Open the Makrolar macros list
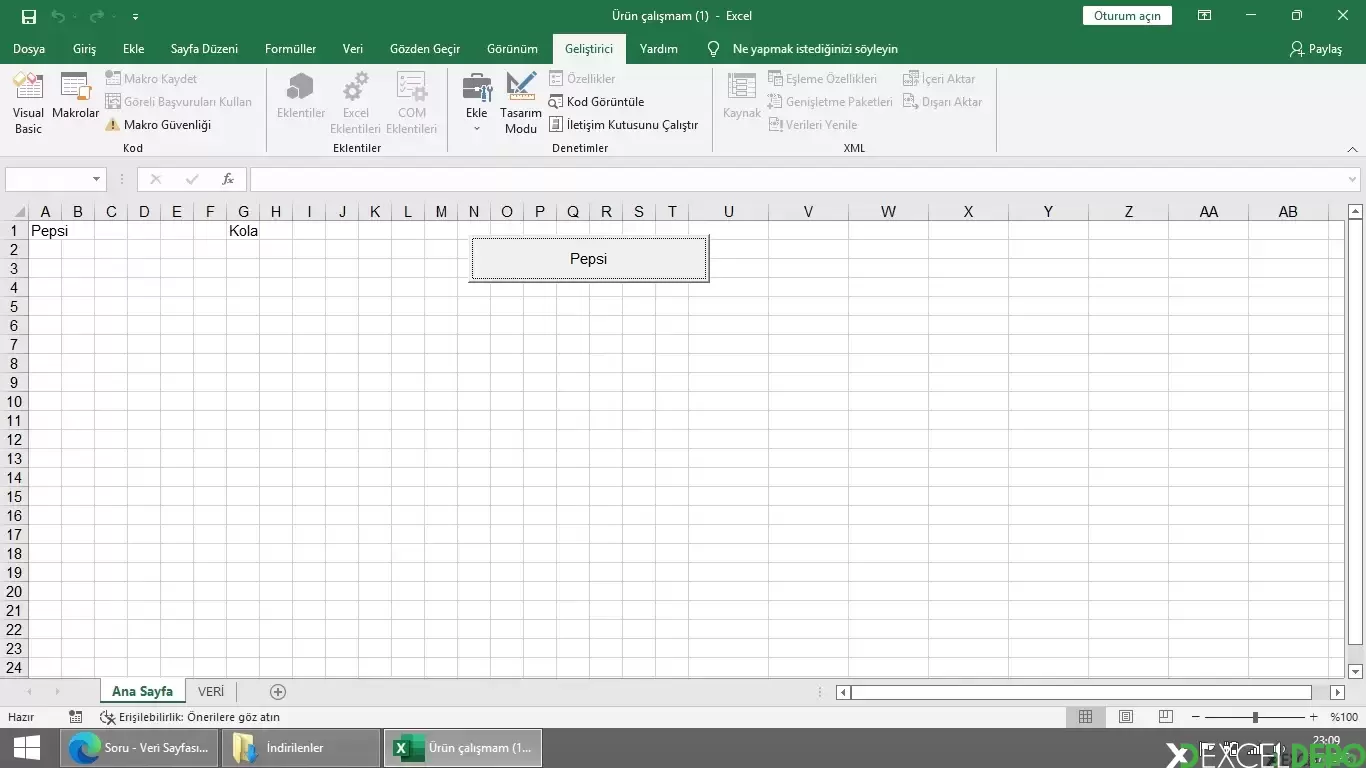This screenshot has width=1366, height=768. [x=76, y=96]
